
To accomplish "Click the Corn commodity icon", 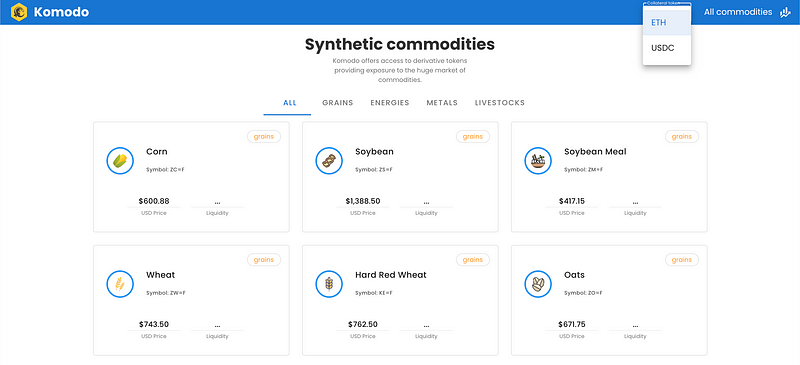I will pos(120,160).
